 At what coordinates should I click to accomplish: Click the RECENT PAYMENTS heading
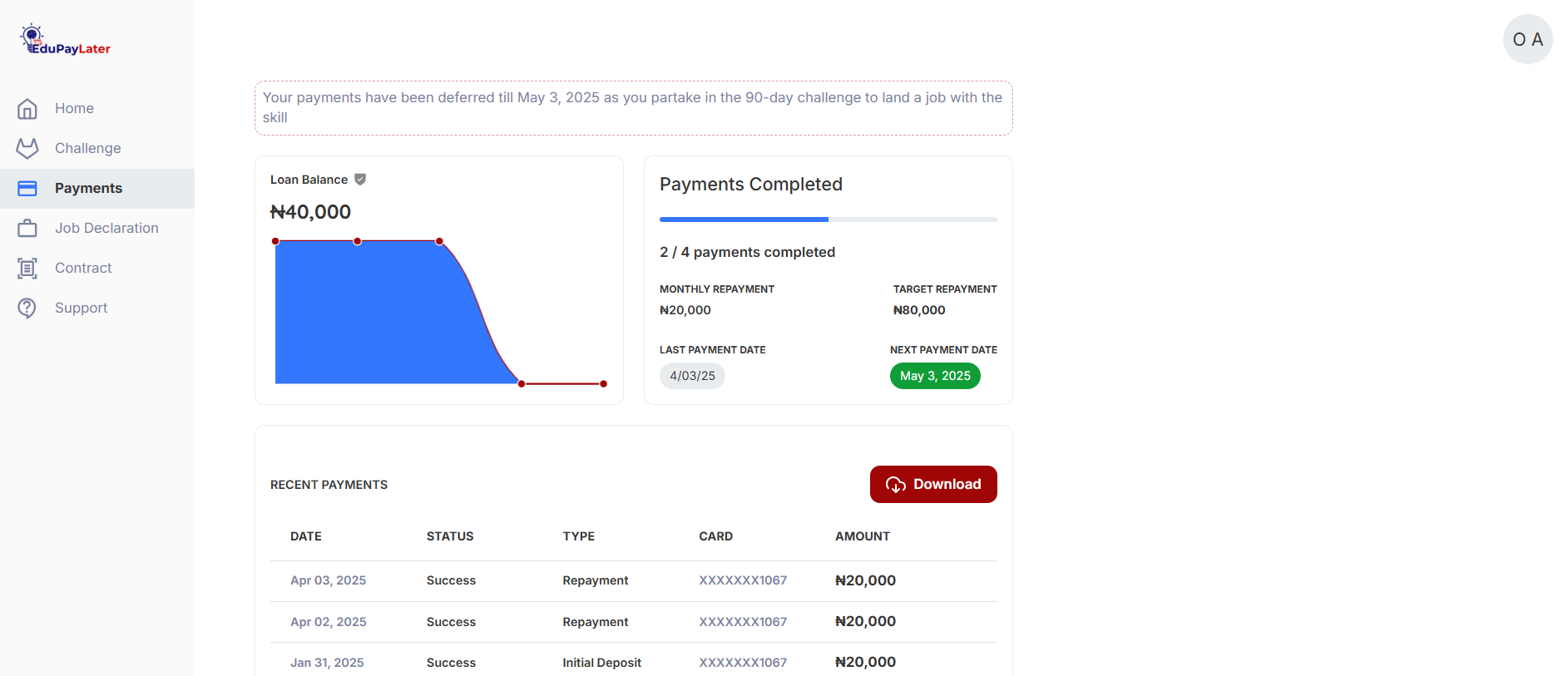(x=329, y=485)
